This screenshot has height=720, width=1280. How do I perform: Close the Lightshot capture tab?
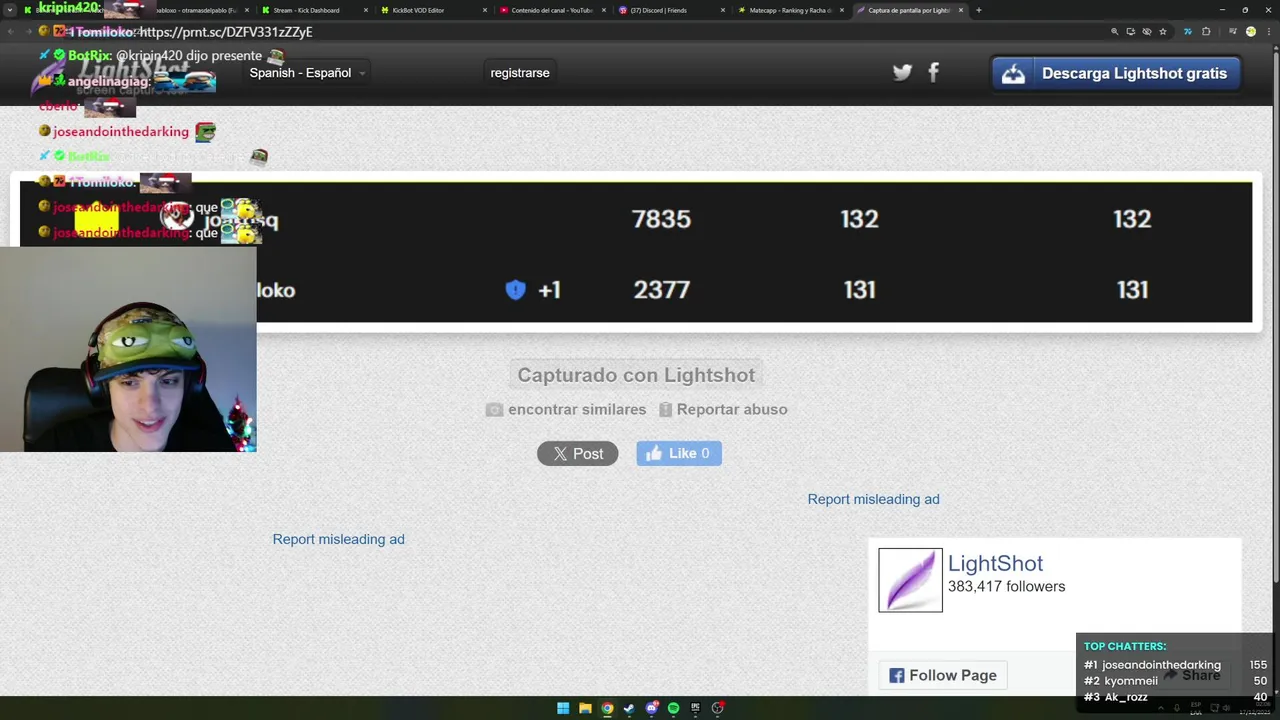click(x=961, y=10)
